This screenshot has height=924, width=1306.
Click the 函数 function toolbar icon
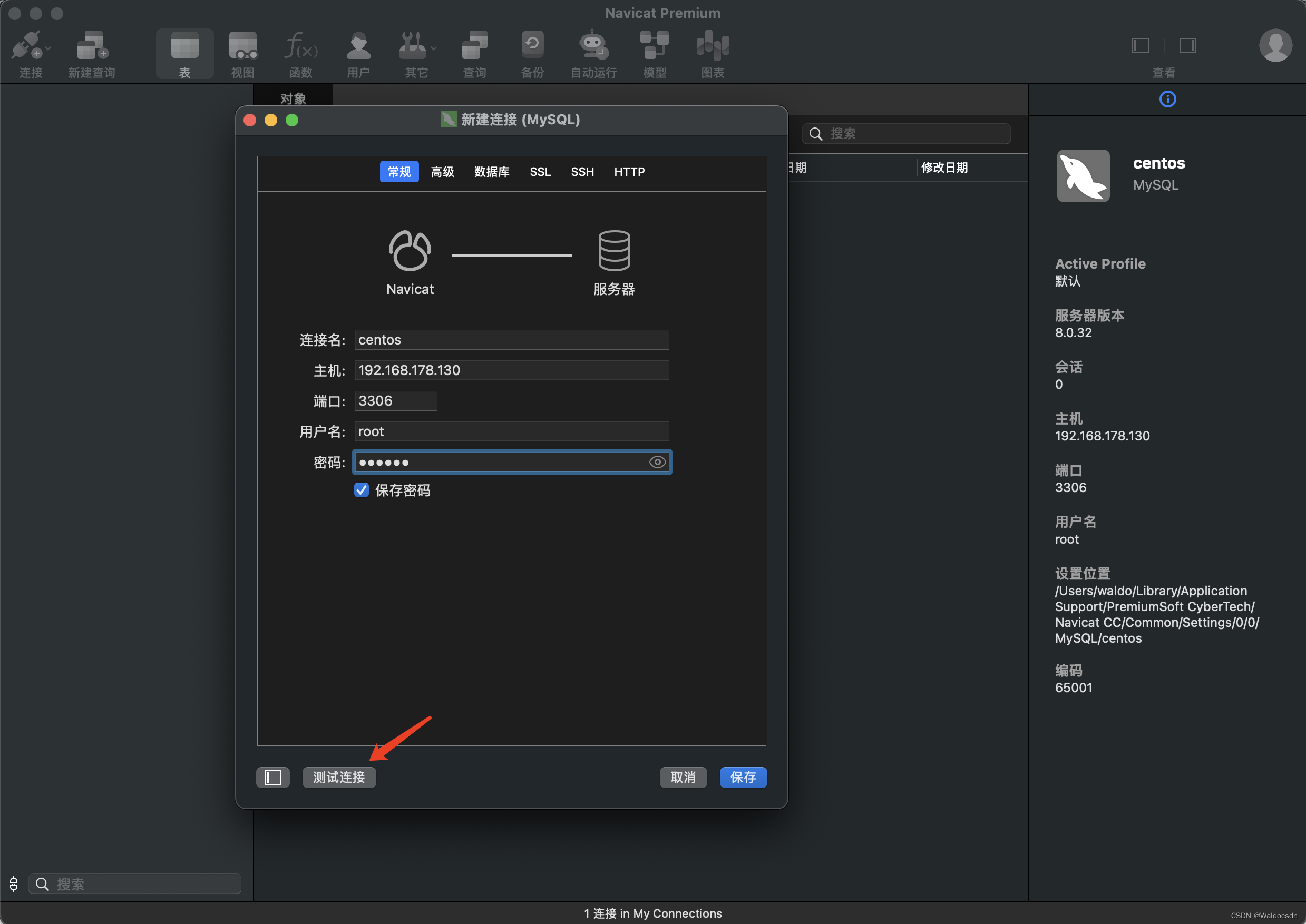coord(301,45)
